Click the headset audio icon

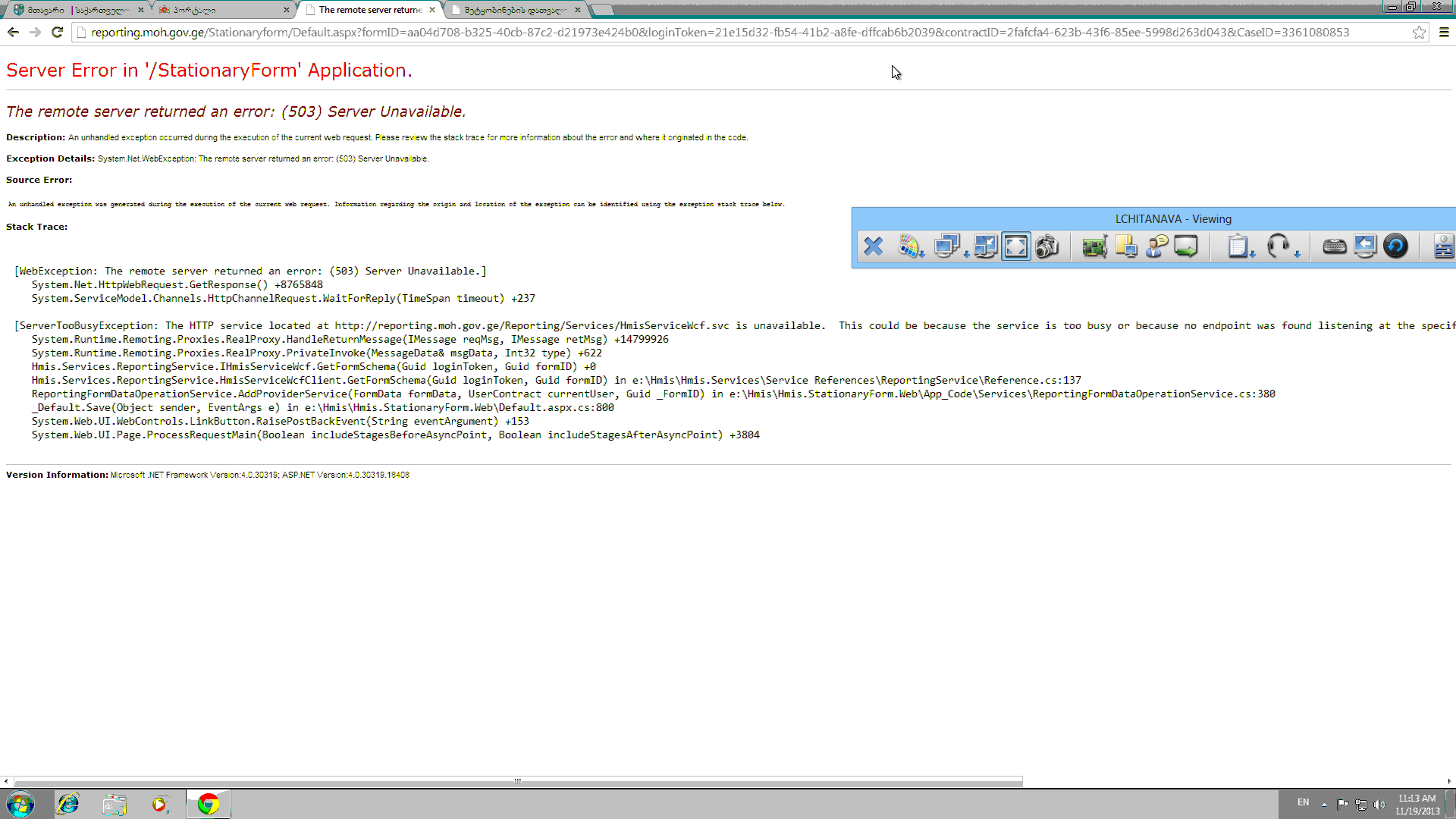(x=1279, y=246)
